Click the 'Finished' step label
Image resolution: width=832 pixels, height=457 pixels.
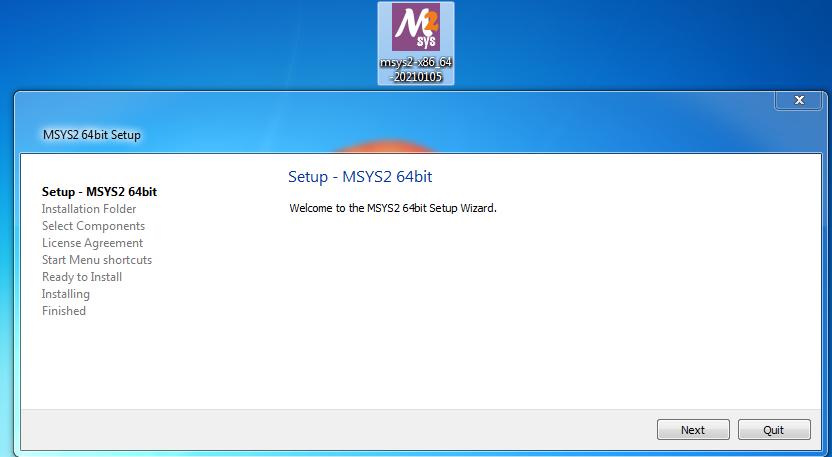point(64,311)
